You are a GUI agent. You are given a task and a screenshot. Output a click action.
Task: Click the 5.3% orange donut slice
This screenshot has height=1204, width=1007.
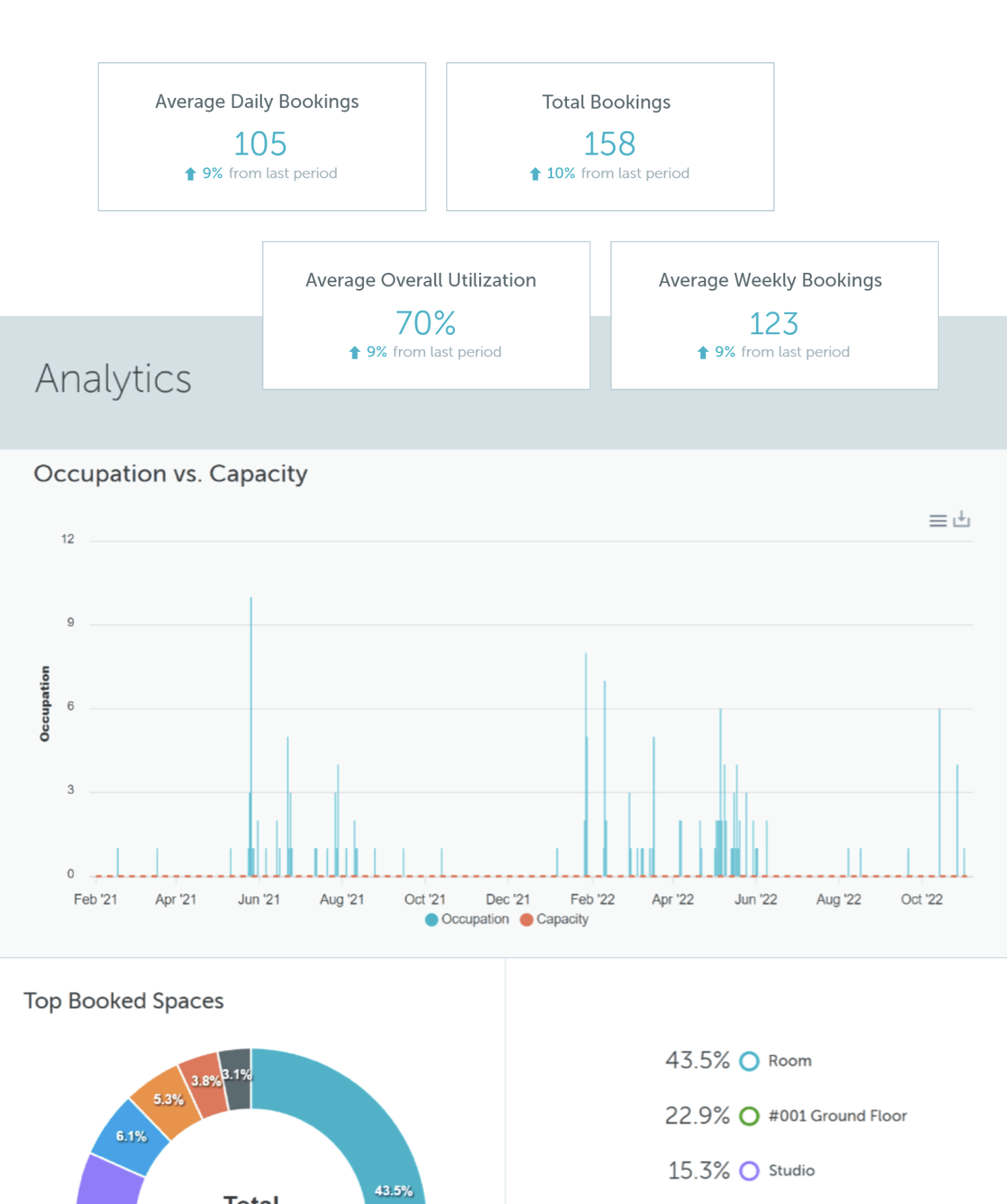tap(167, 1101)
